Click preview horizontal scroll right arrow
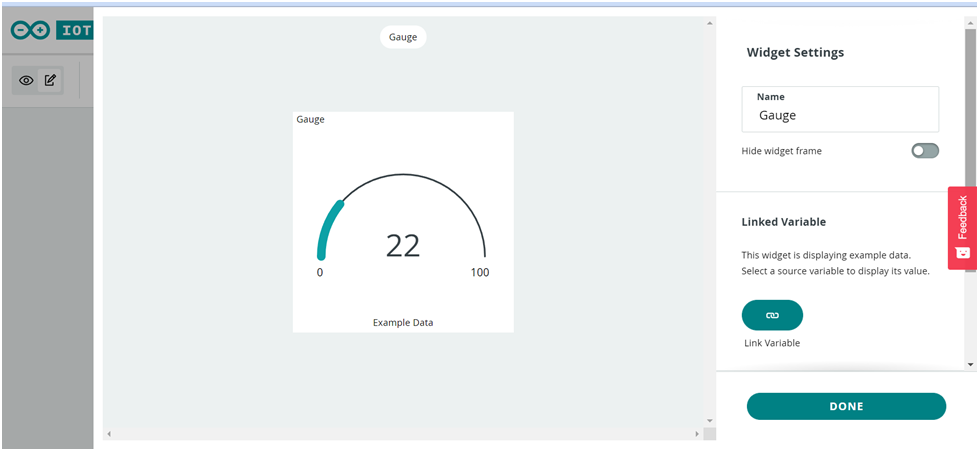 click(697, 433)
